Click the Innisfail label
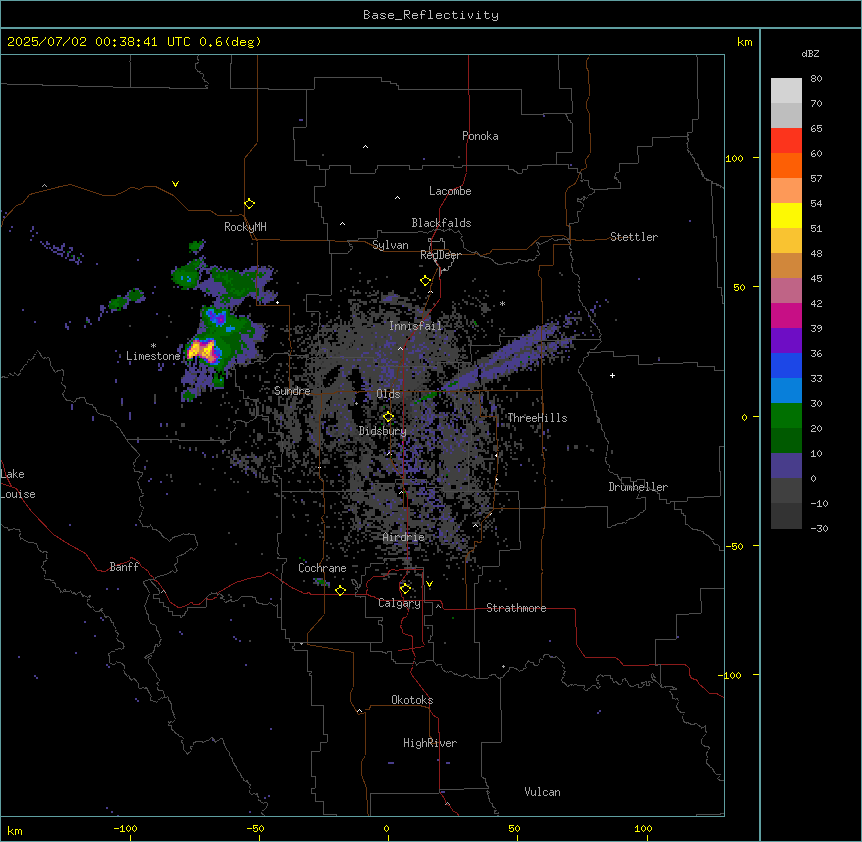The height and width of the screenshot is (842, 862). [415, 326]
